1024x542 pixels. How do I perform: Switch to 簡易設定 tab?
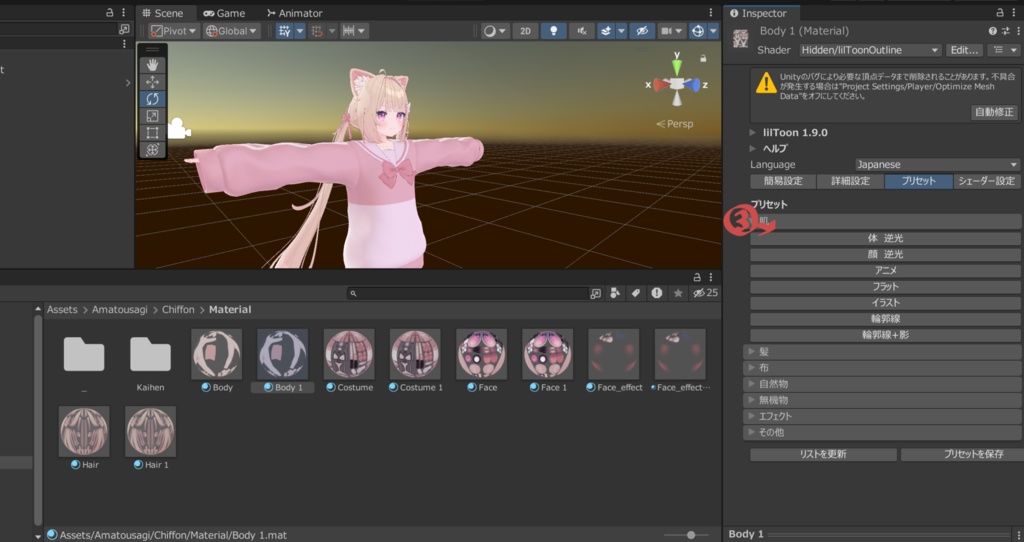pyautogui.click(x=783, y=181)
